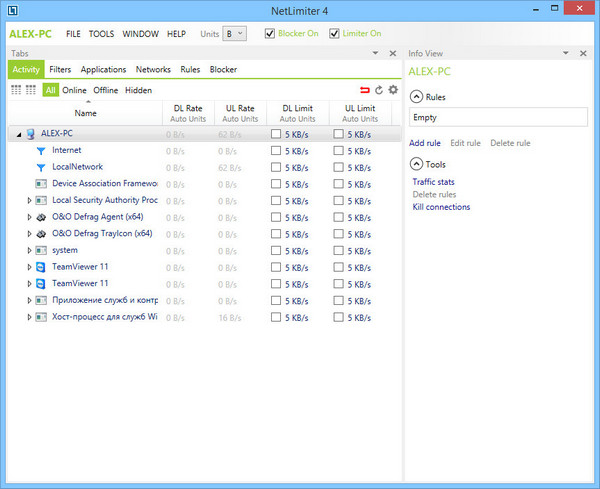Click the Internet filter funnel icon
The height and width of the screenshot is (489, 600).
[41, 150]
